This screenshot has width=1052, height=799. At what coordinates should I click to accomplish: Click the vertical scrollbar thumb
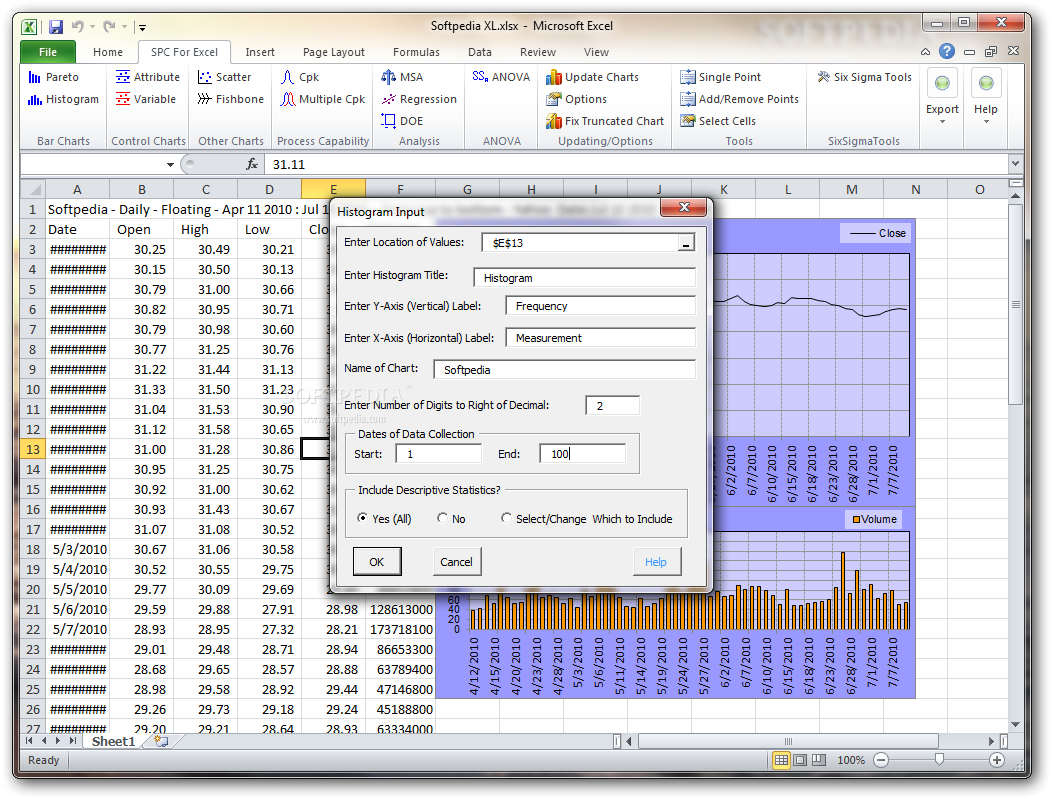click(x=1016, y=305)
